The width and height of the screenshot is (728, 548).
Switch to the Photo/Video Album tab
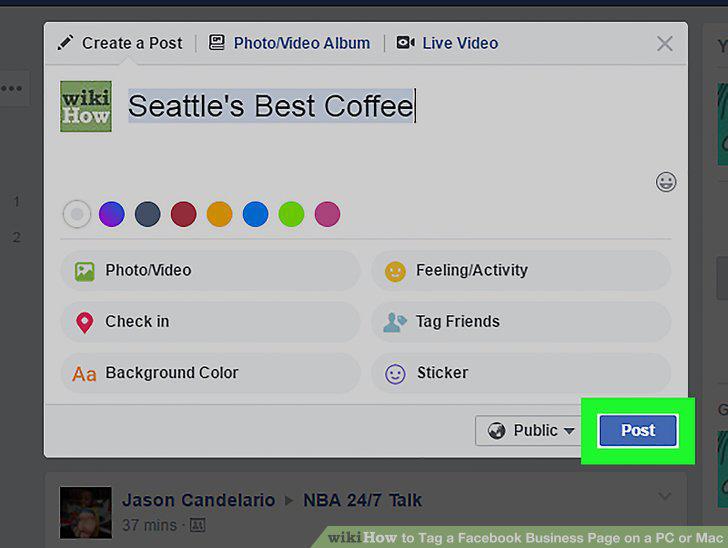(x=289, y=43)
